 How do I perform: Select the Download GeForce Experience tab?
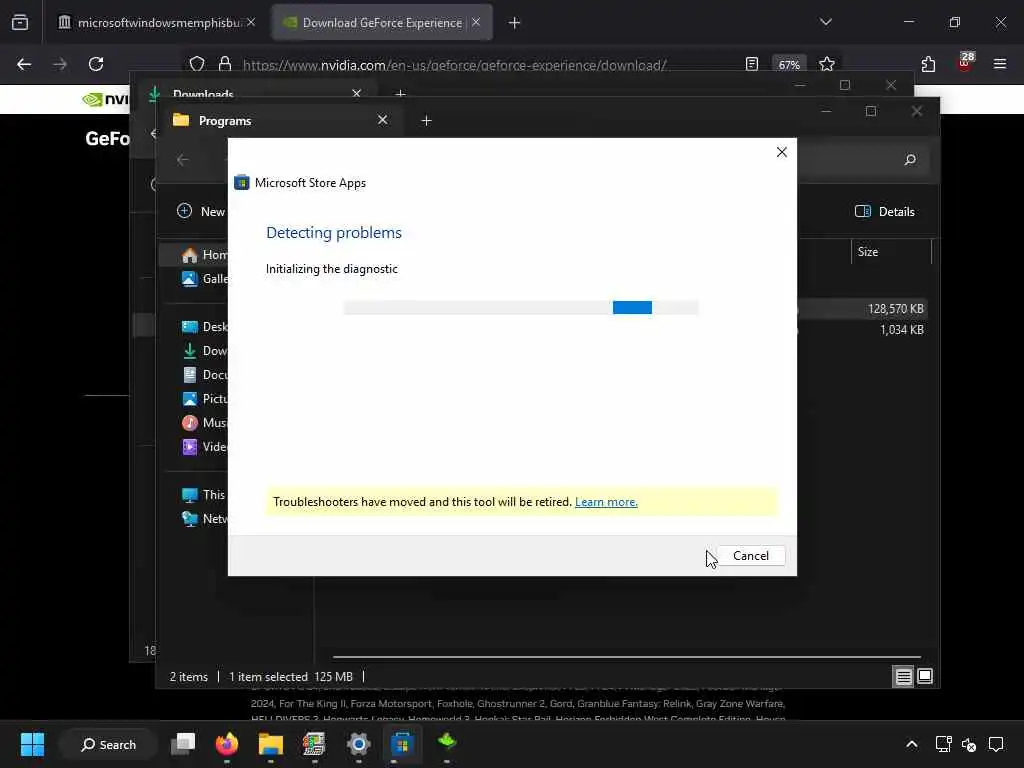pyautogui.click(x=382, y=23)
